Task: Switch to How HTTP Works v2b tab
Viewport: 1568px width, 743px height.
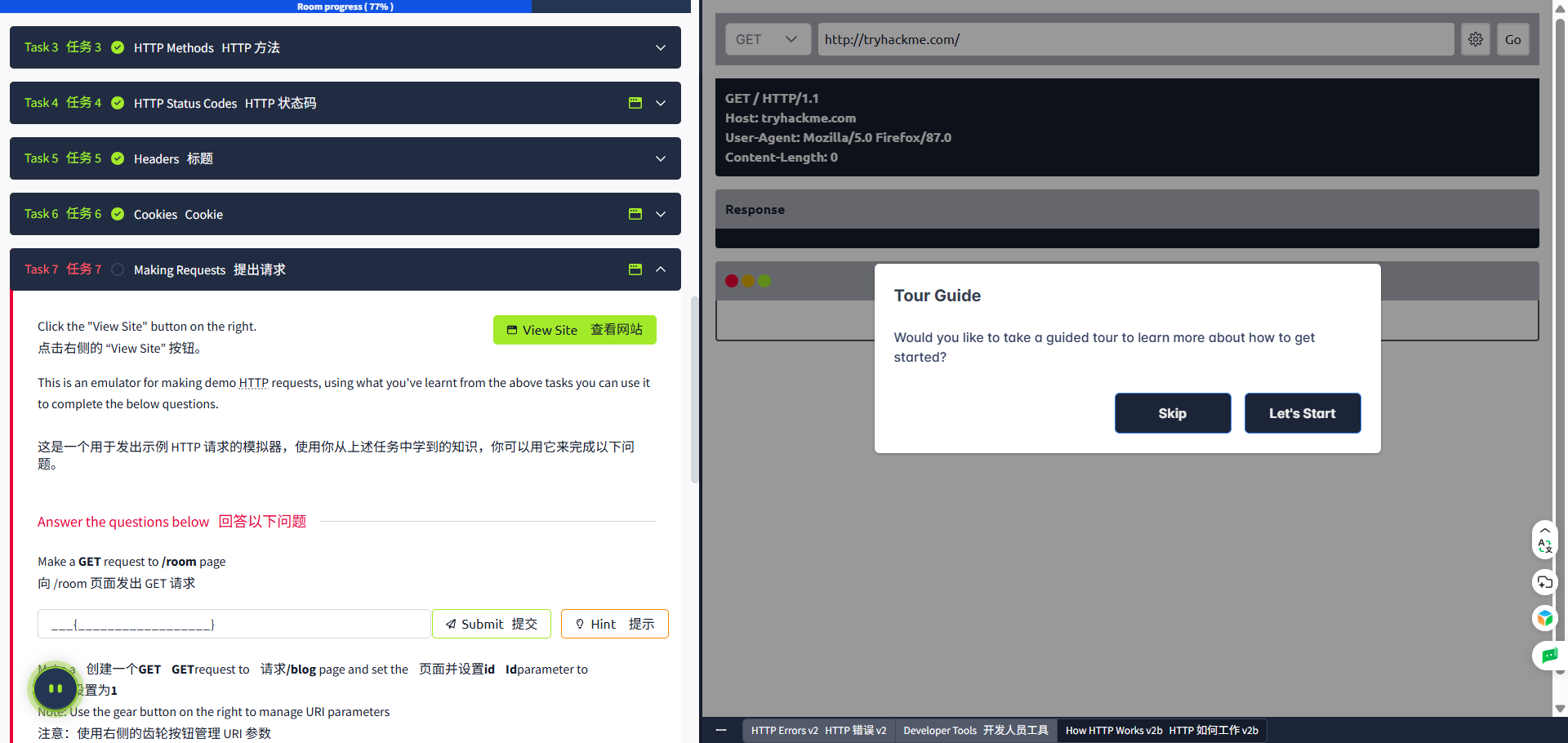Action: click(1161, 730)
